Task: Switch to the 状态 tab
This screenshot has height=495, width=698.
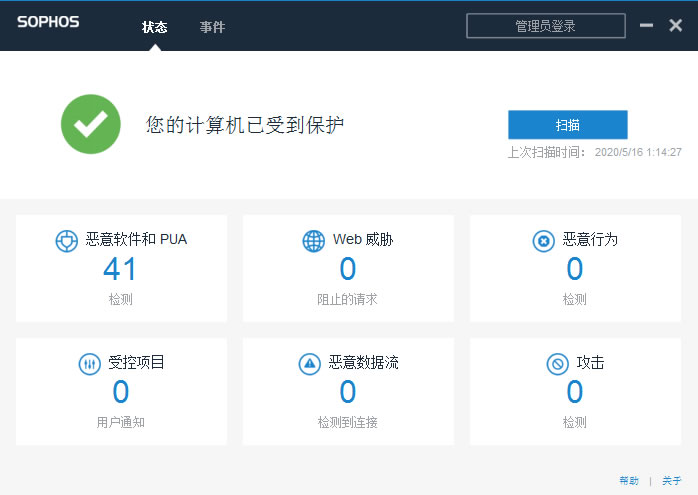Action: (155, 27)
